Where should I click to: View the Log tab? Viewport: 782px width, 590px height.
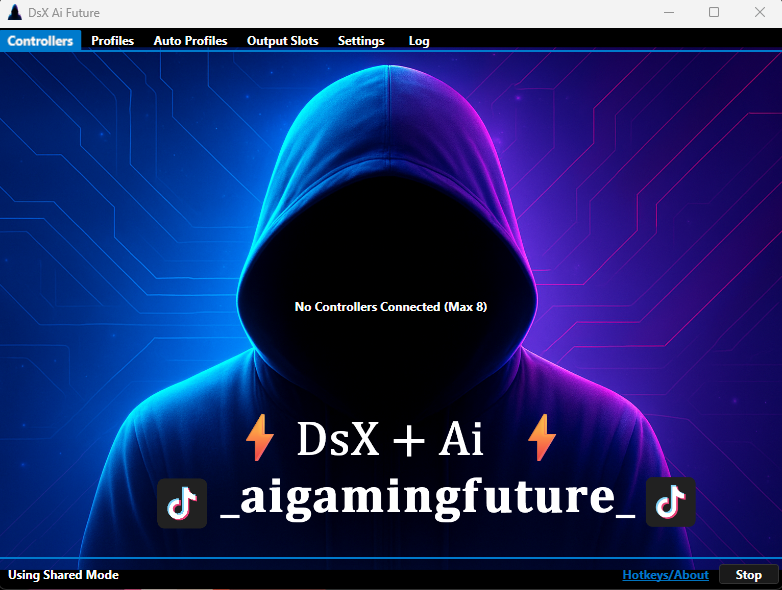(x=419, y=40)
